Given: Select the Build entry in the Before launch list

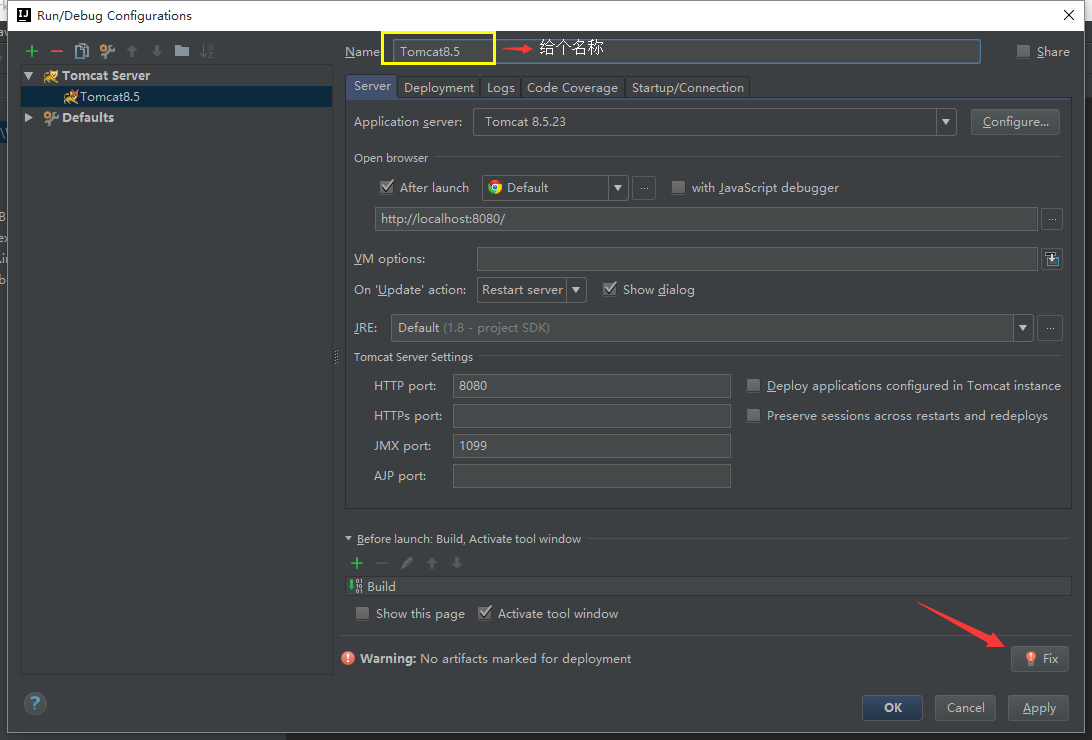Looking at the screenshot, I should click(x=708, y=586).
